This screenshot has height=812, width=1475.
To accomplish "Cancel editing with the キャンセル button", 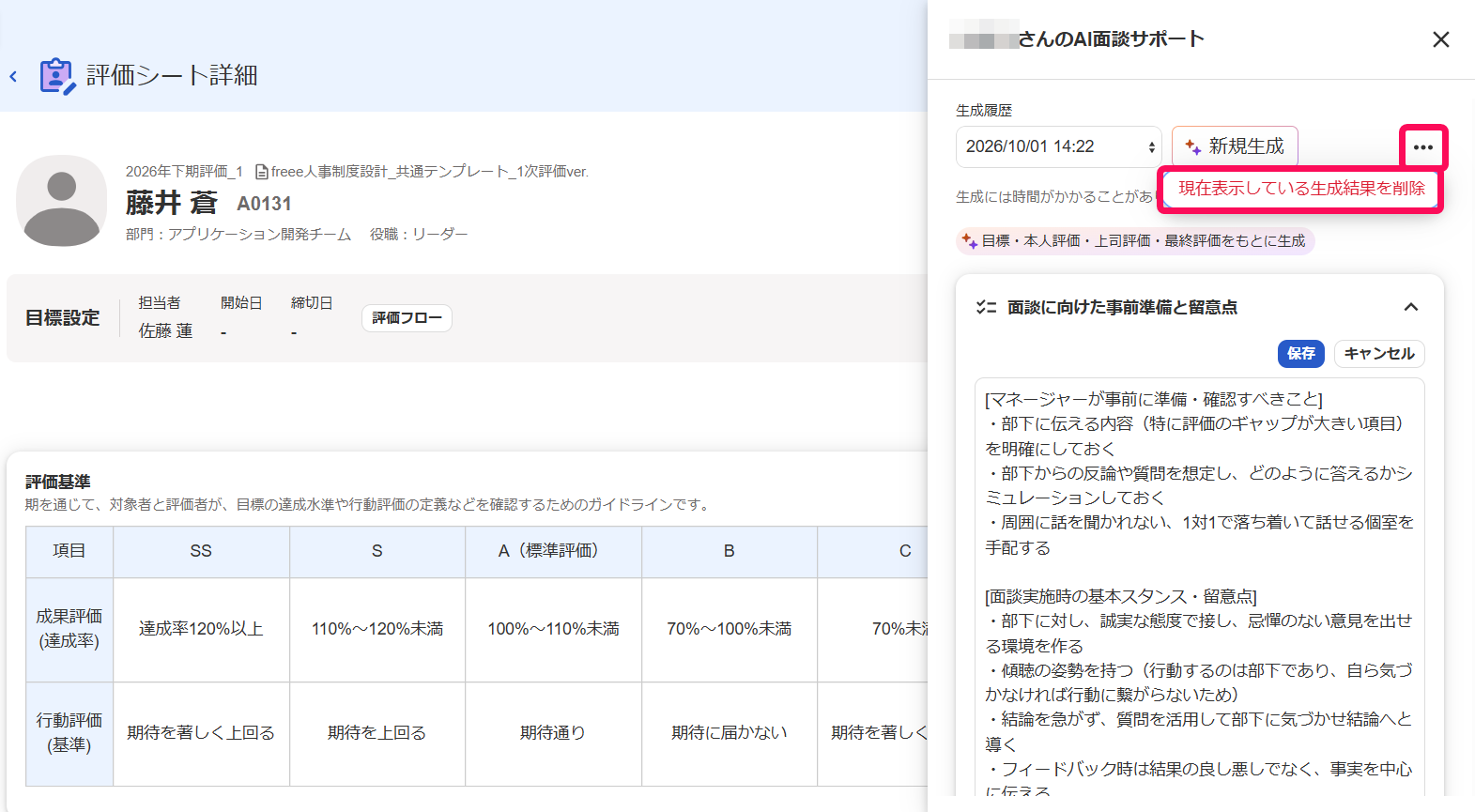I will point(1379,353).
